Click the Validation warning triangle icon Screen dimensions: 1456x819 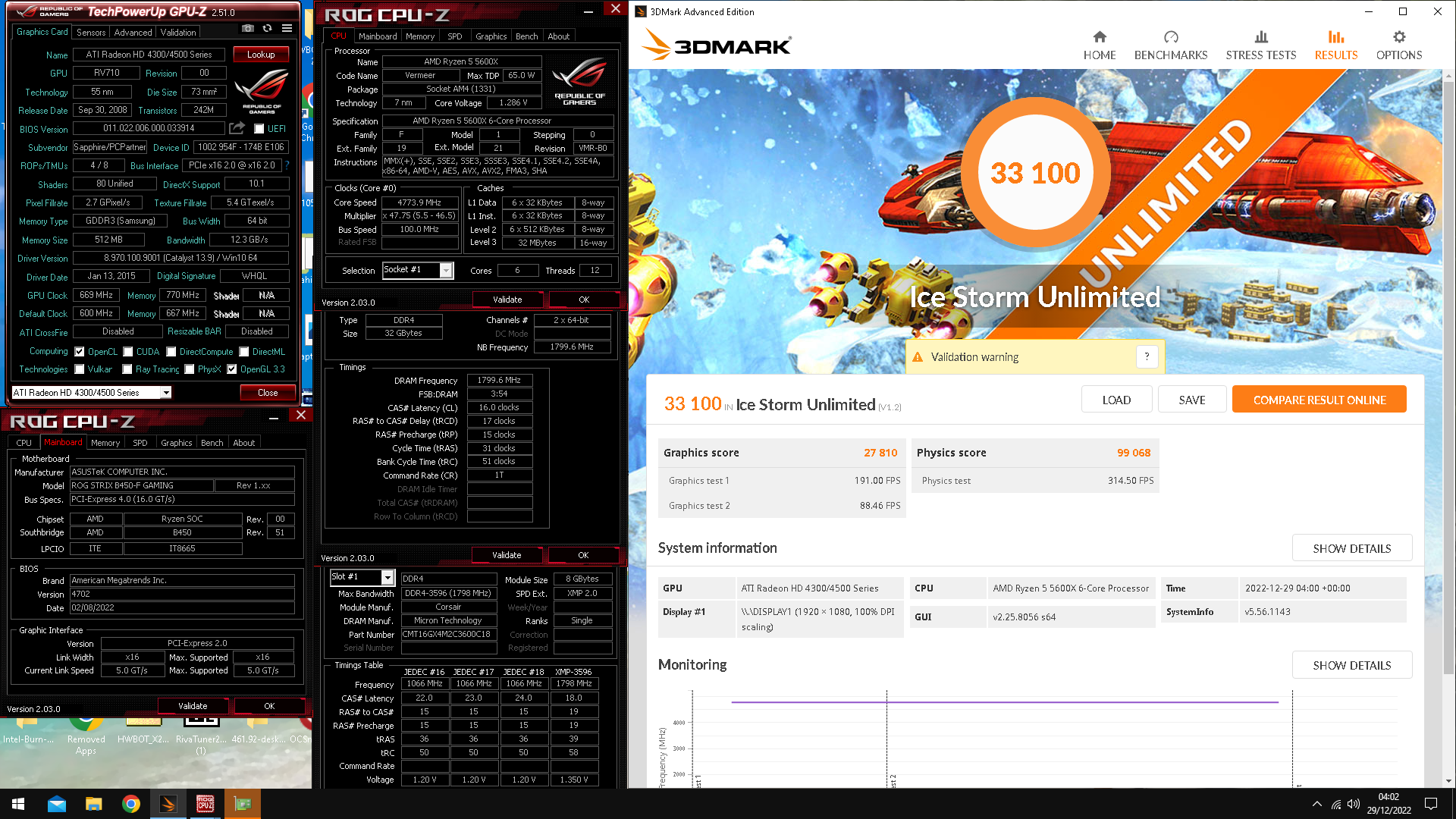[x=917, y=357]
